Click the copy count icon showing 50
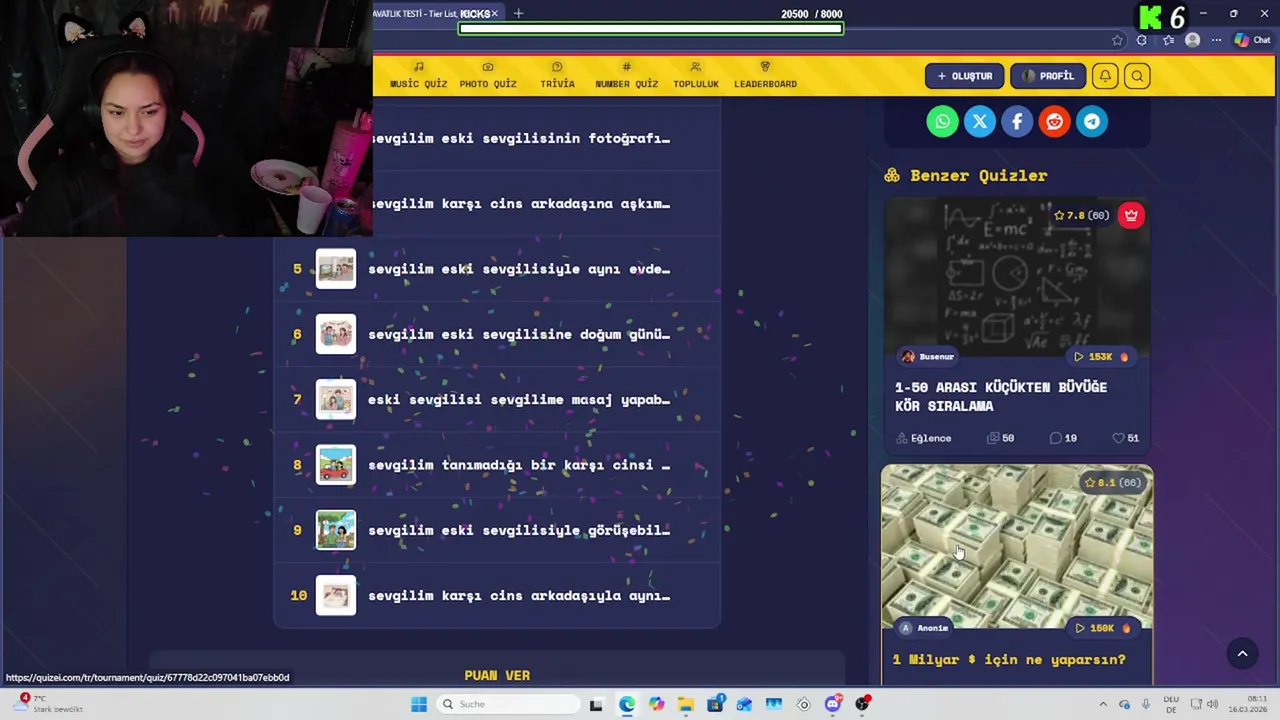This screenshot has height=720, width=1280. (1000, 438)
